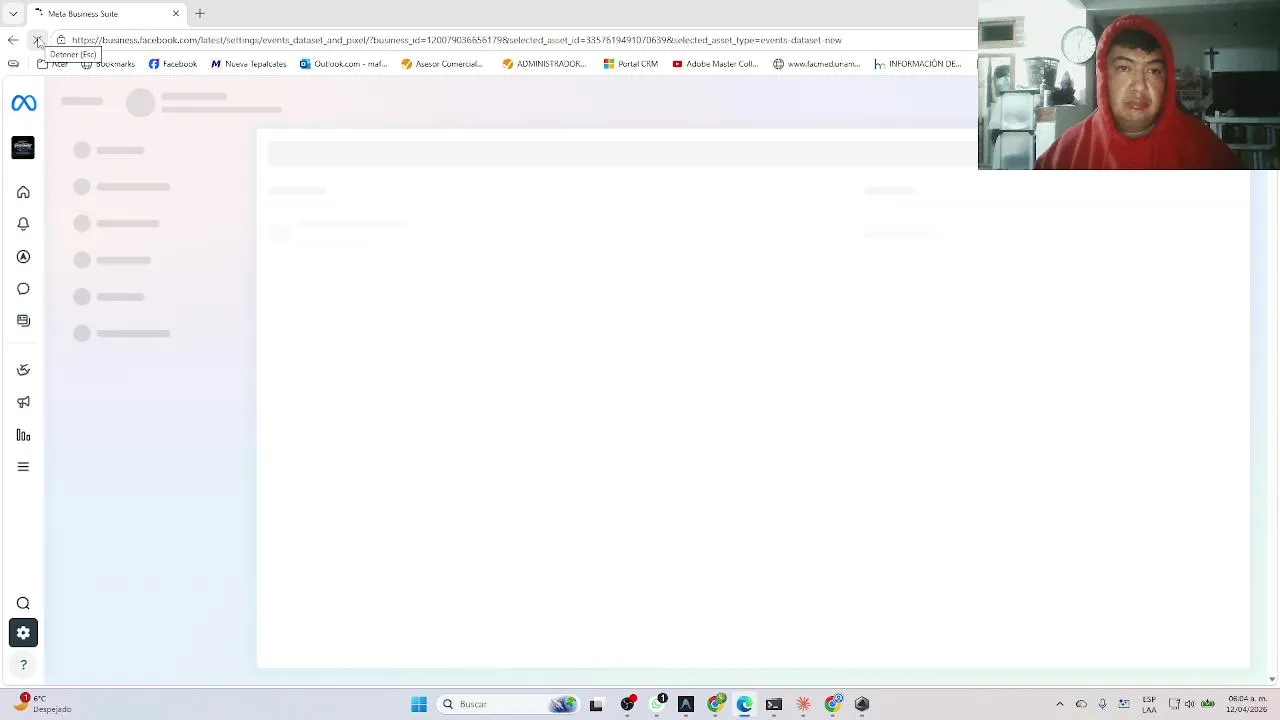This screenshot has width=1280, height=720.
Task: Open the business account thumbnail in sidebar
Action: tap(23, 147)
